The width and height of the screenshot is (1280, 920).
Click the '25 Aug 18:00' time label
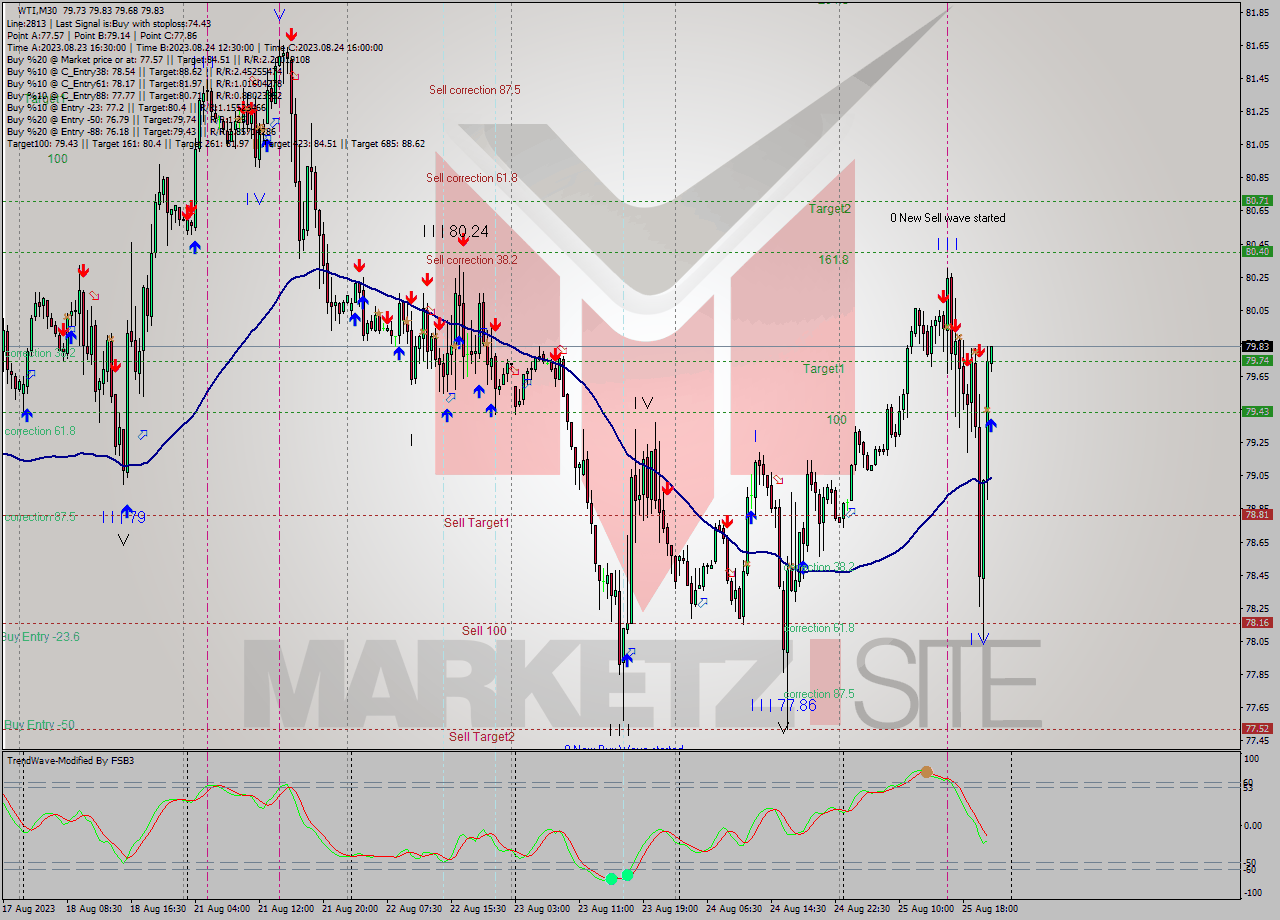pyautogui.click(x=990, y=909)
